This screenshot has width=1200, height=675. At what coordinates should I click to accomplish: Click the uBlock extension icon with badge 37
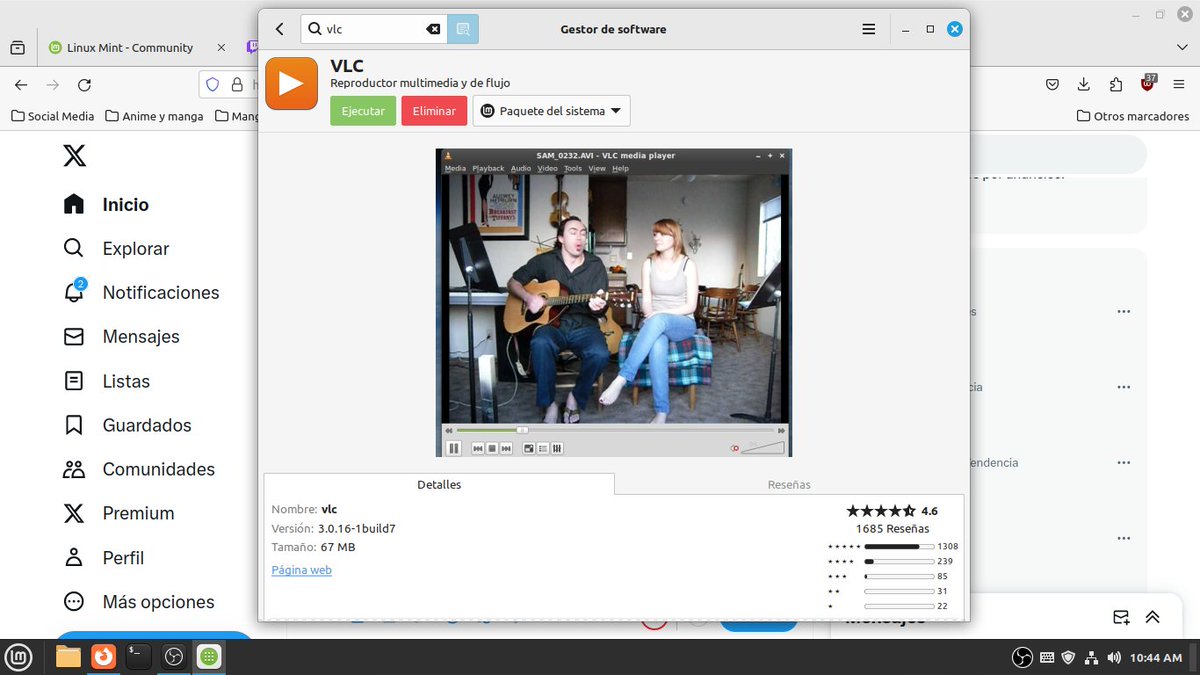point(1148,84)
